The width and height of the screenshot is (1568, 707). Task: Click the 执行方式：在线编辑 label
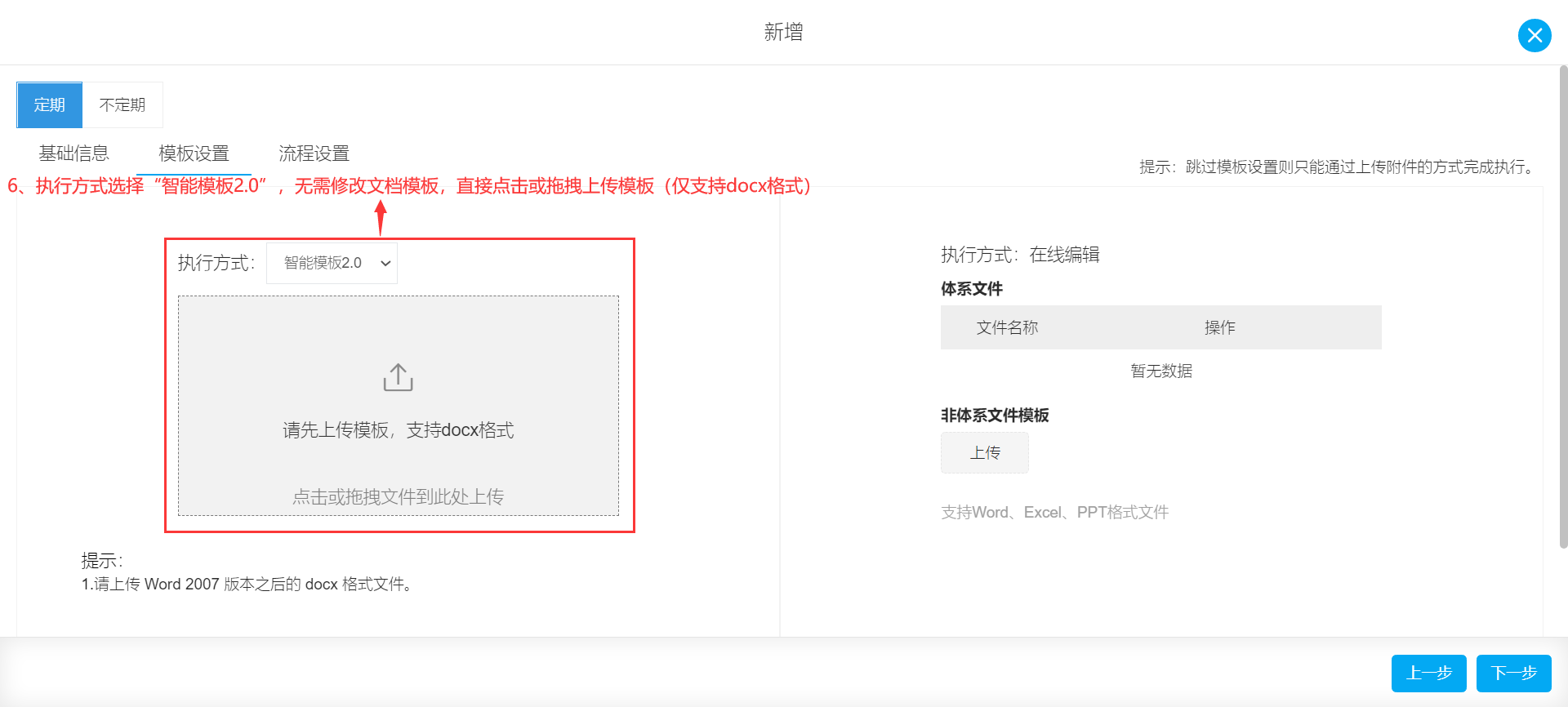click(x=1020, y=255)
